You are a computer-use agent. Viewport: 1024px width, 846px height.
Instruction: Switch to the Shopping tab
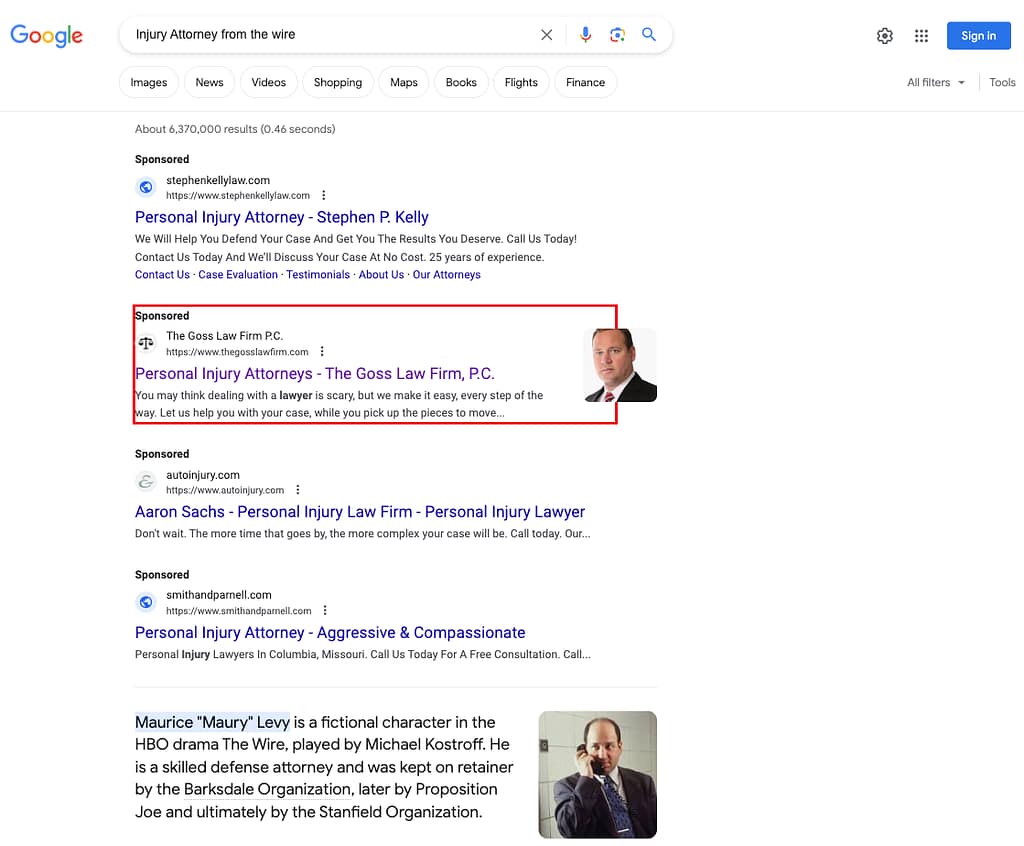[x=338, y=82]
